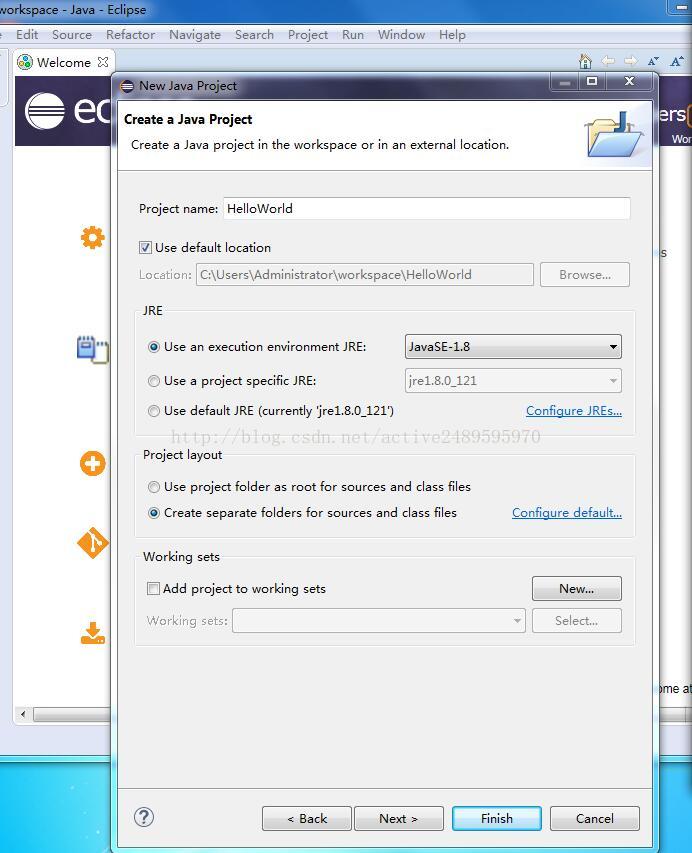
Task: Click the Cancel button
Action: [595, 818]
